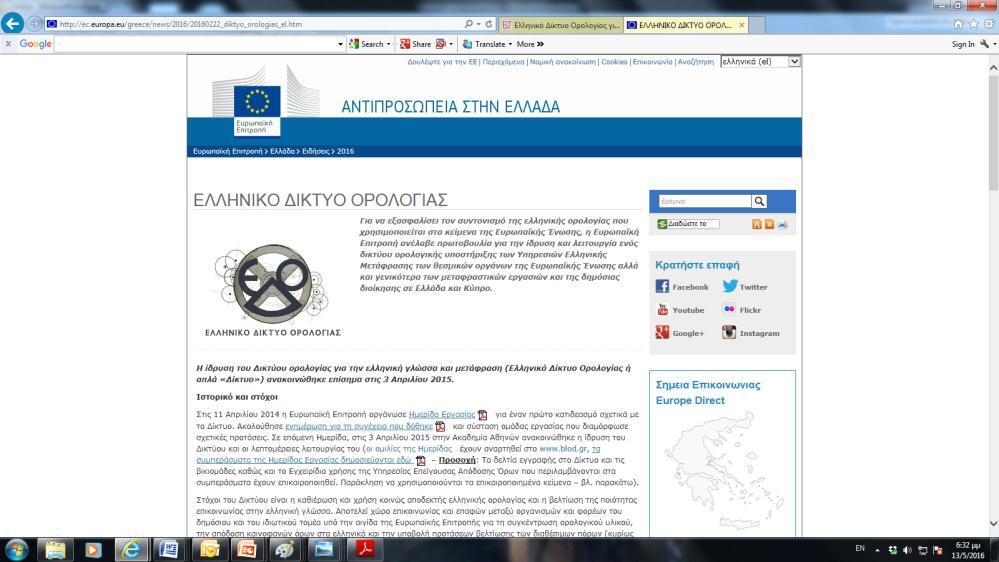Click the Αναζήτηση top link

696,62
